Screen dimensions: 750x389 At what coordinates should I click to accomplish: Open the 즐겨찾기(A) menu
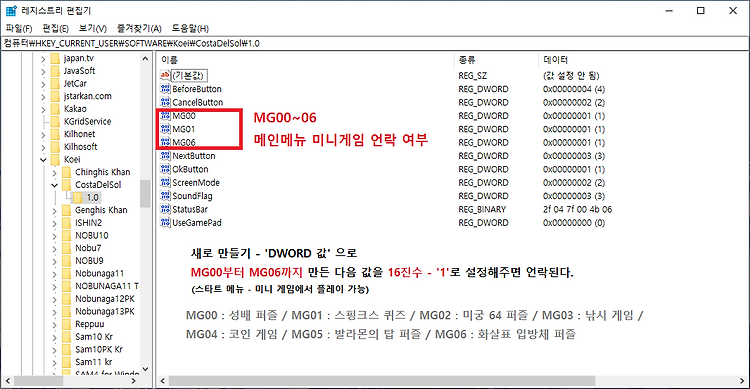click(x=139, y=29)
